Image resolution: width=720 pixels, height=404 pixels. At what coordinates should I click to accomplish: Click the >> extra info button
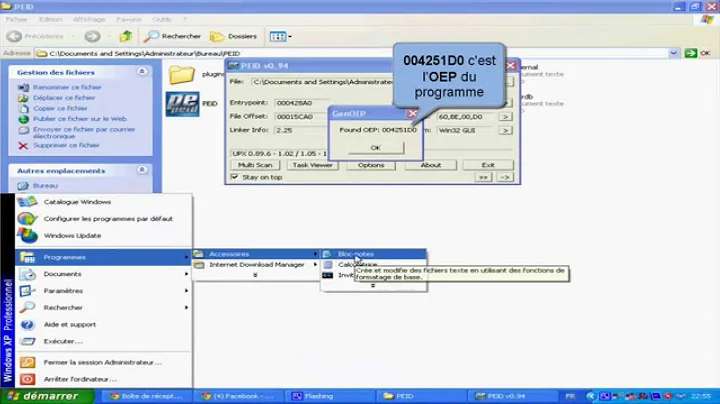point(483,177)
